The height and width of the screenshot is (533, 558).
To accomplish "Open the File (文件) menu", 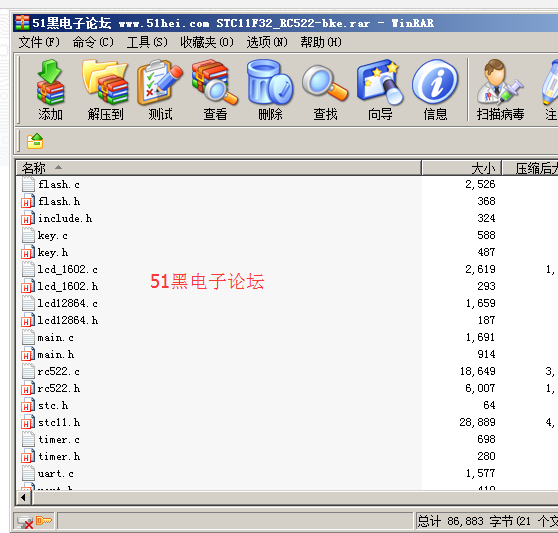I will coord(39,42).
